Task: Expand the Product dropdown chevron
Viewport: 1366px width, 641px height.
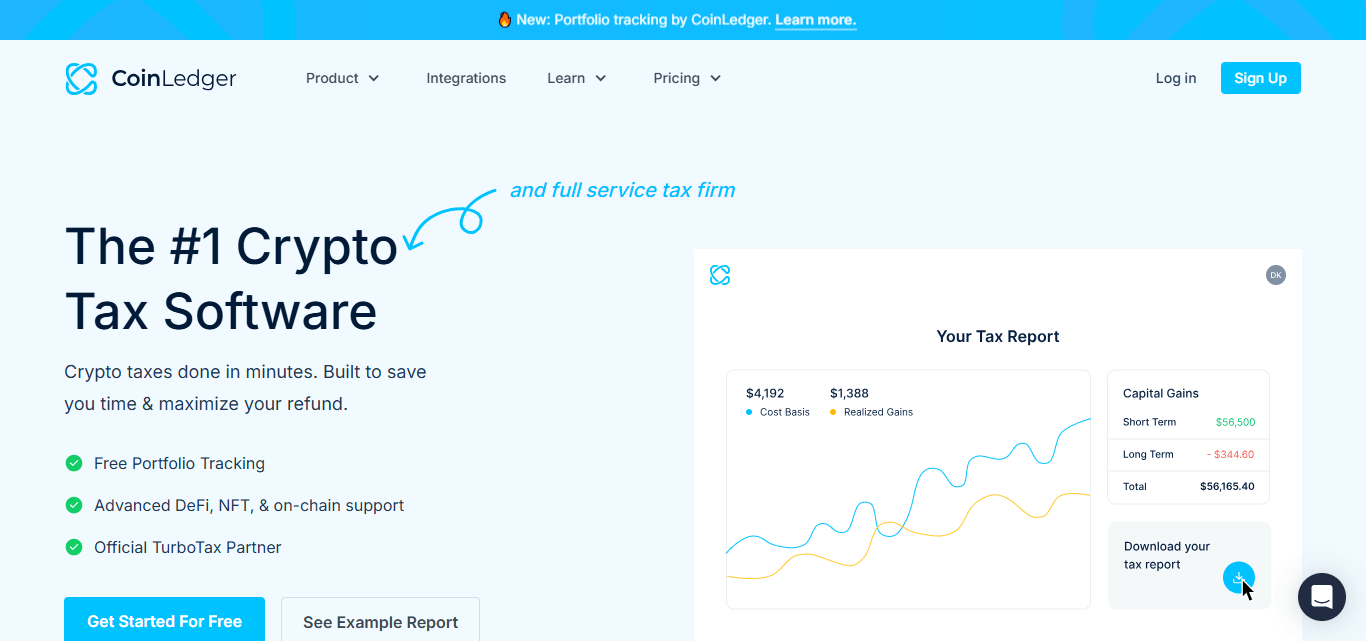Action: tap(374, 78)
